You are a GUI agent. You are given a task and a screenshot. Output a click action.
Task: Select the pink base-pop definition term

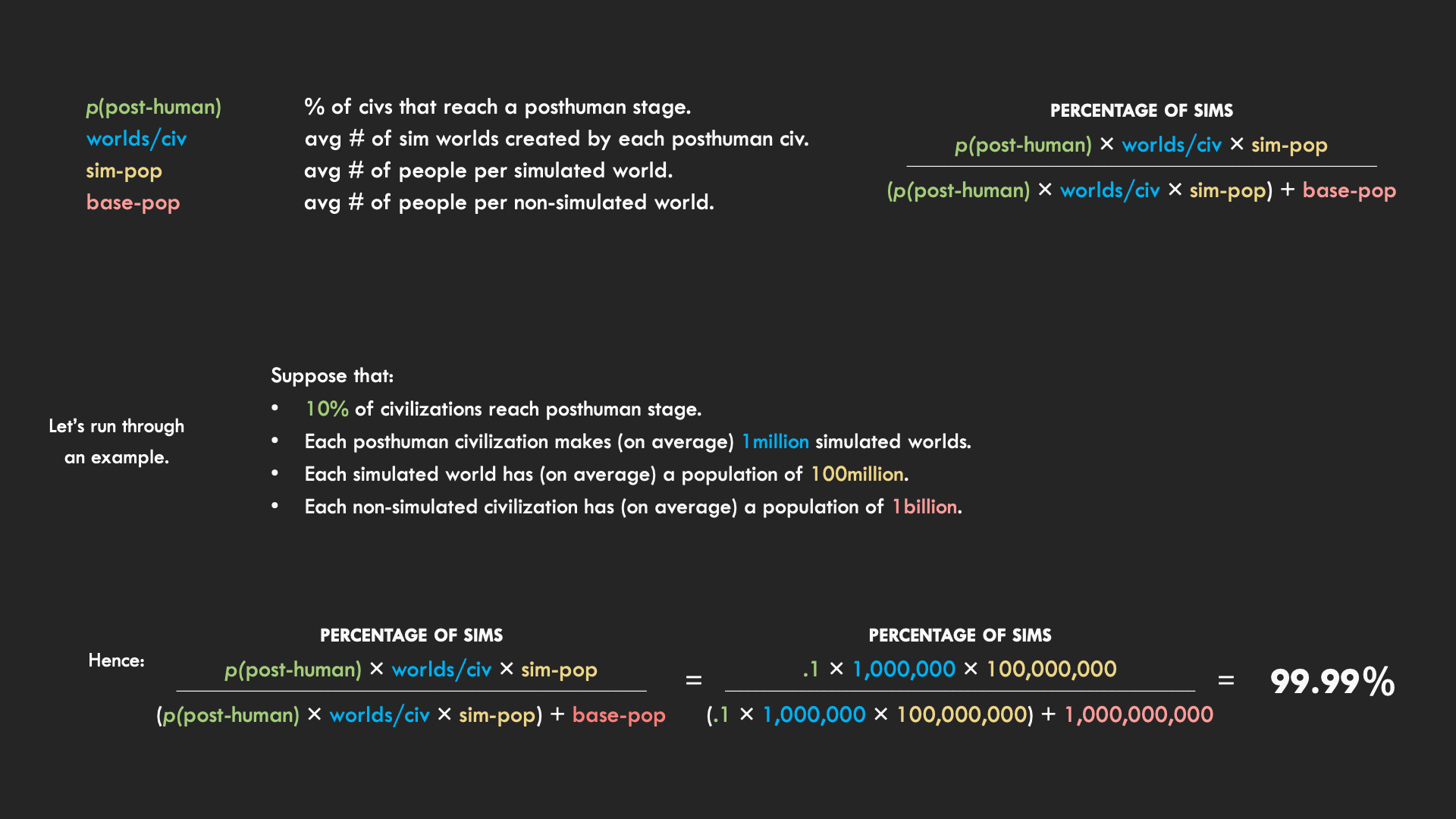133,202
